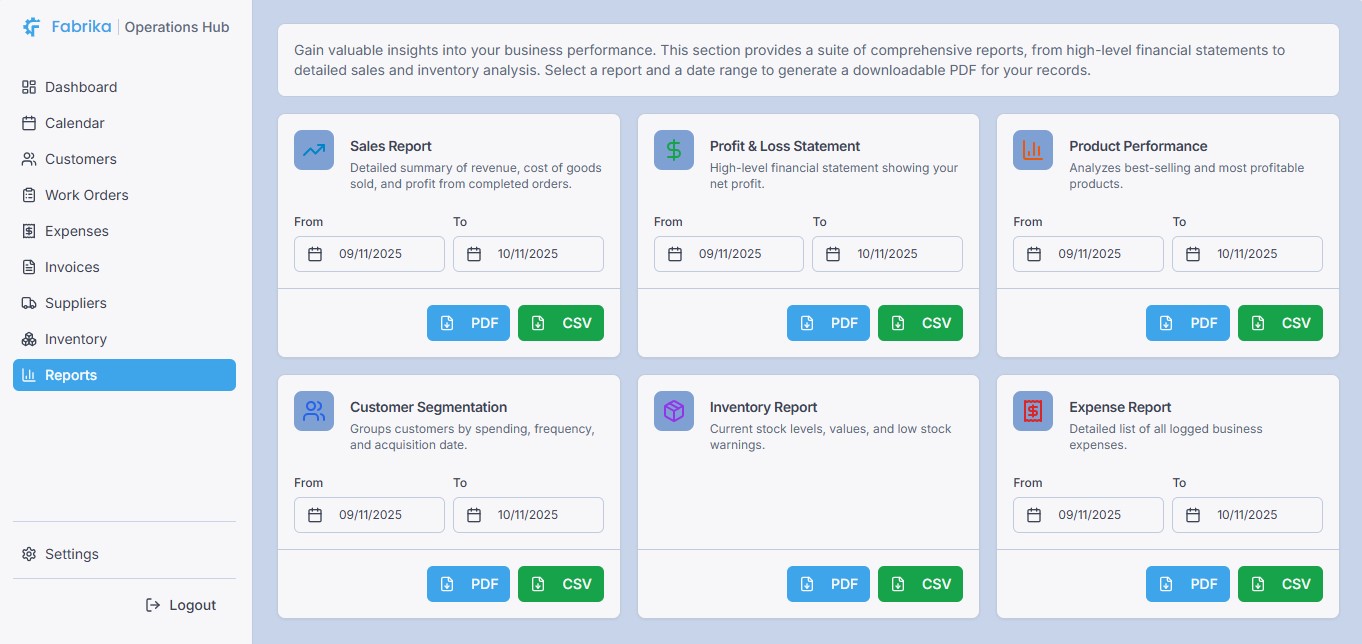Click the Sales Report trend-line icon
Image resolution: width=1362 pixels, height=644 pixels.
click(x=314, y=150)
